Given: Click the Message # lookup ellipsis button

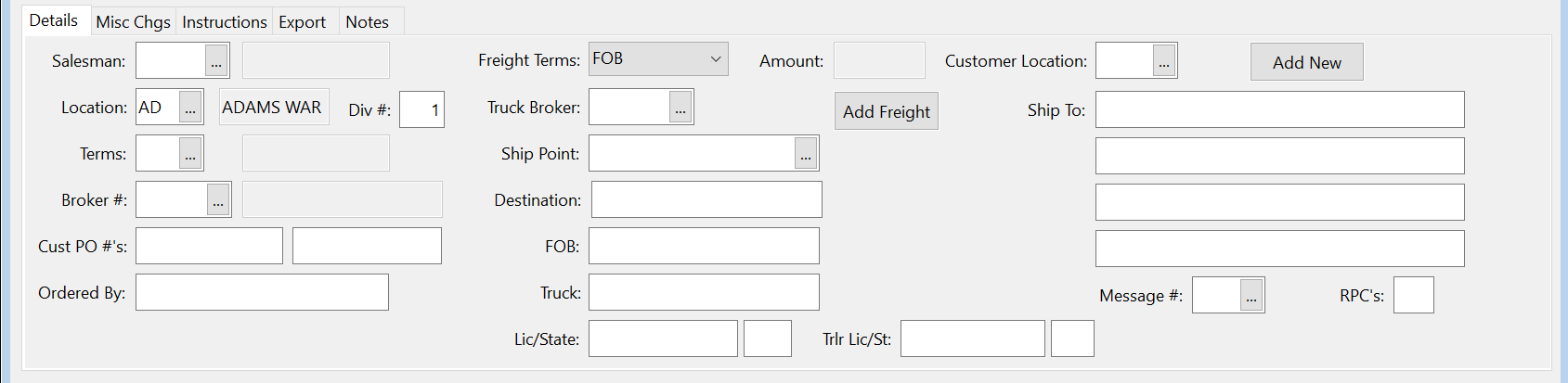Looking at the screenshot, I should pyautogui.click(x=1251, y=296).
